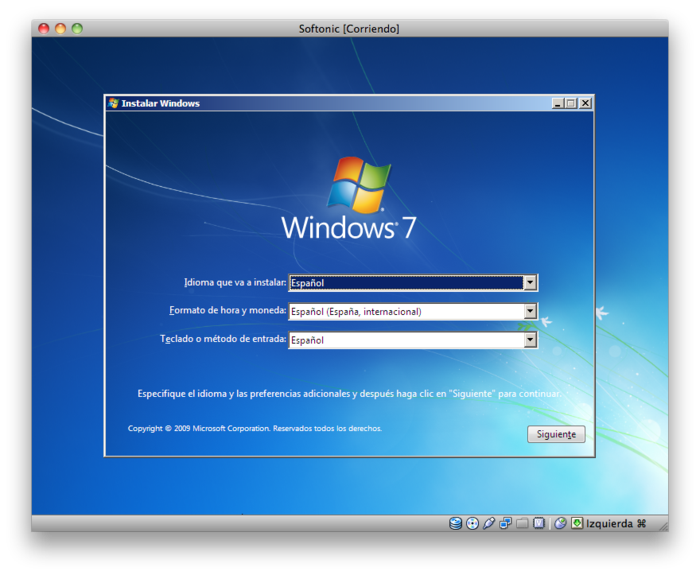700x575 pixels.
Task: Click the green keyboard capture arrow icon
Action: (x=577, y=523)
